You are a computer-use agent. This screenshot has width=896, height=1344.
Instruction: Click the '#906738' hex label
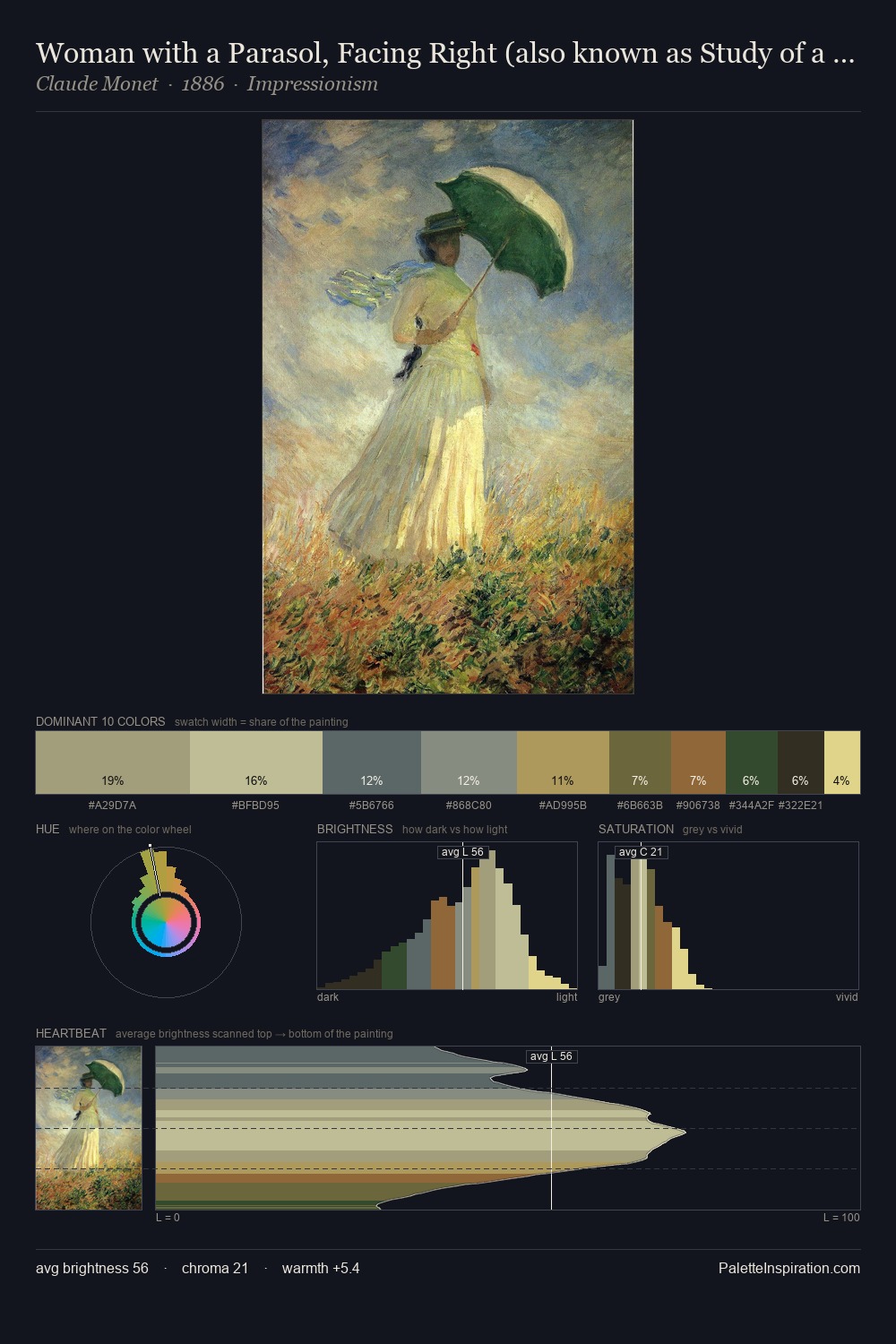click(x=698, y=805)
